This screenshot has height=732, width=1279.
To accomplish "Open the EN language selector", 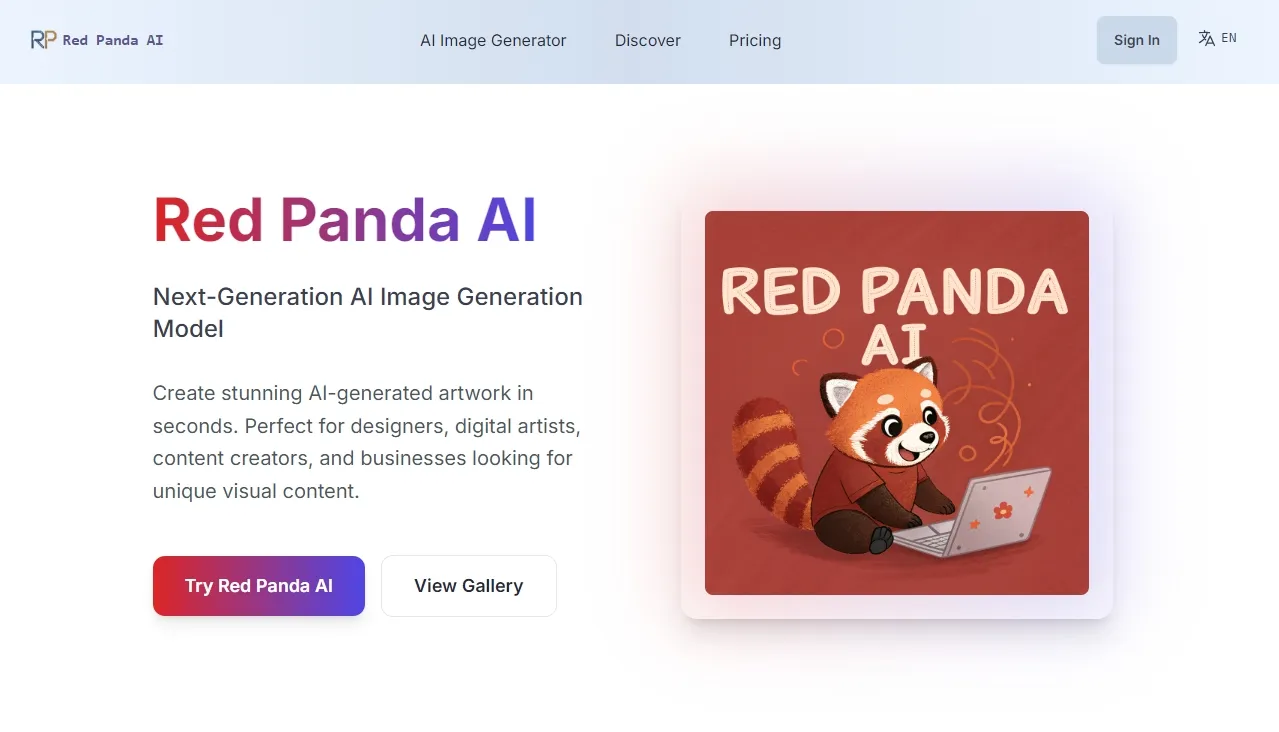I will click(x=1229, y=39).
